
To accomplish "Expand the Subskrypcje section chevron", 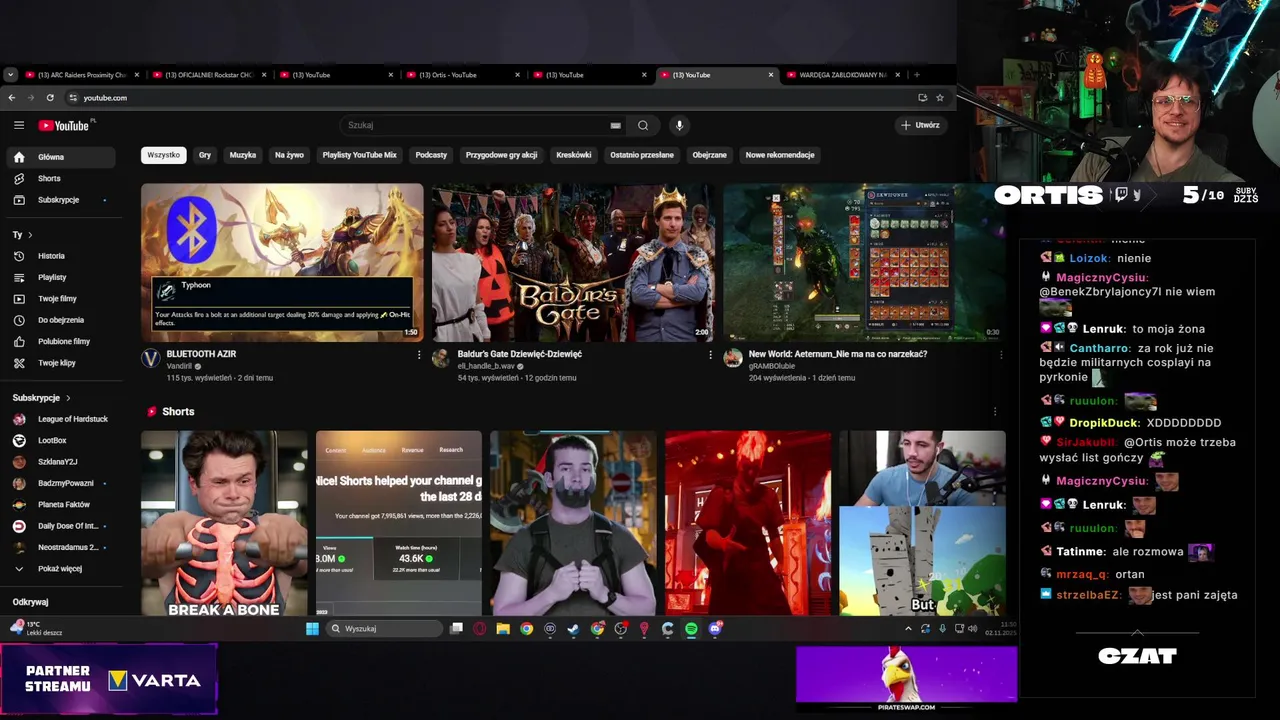I will pos(68,398).
